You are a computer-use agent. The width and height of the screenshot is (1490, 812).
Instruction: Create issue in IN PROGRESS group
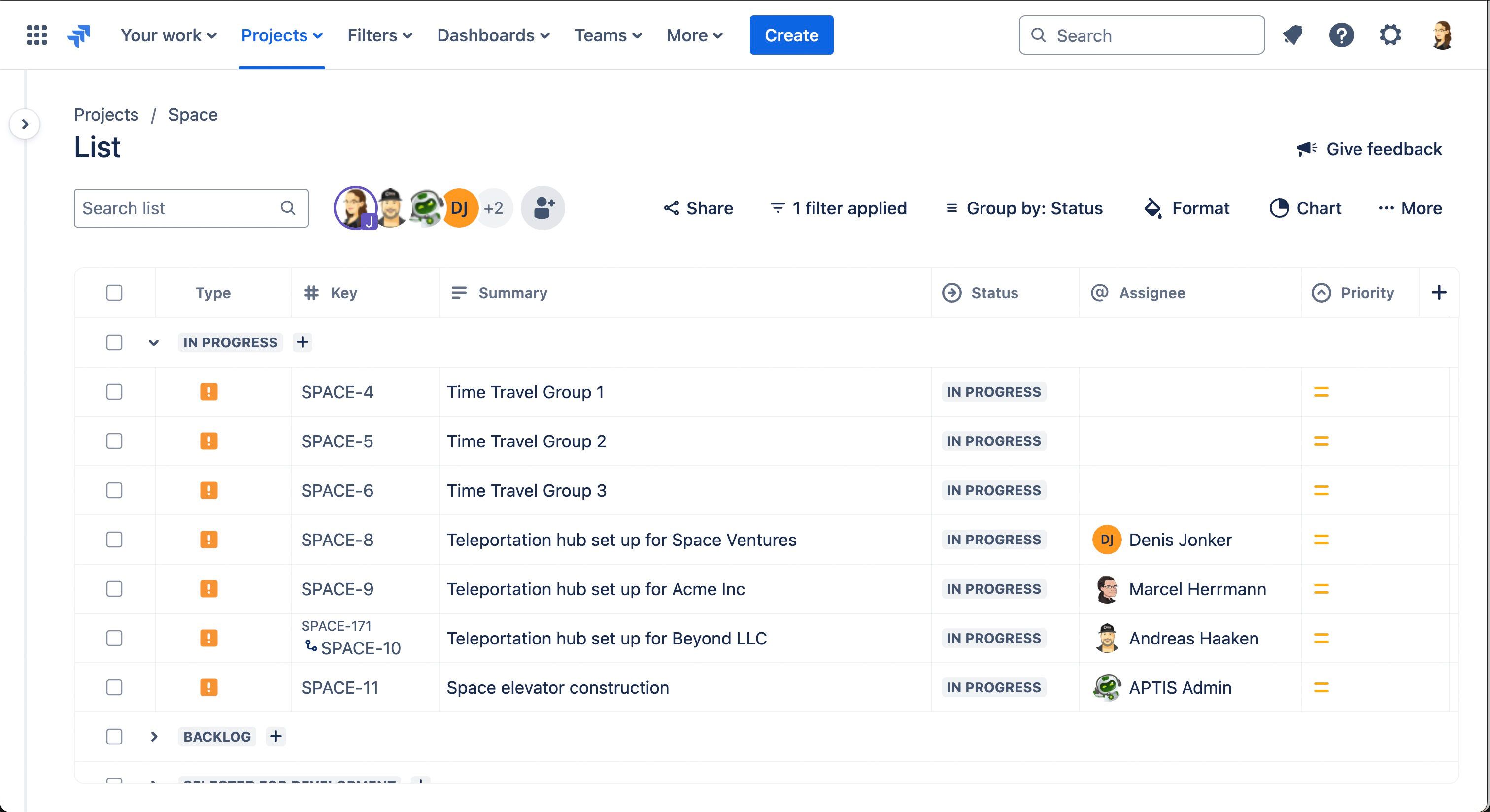pyautogui.click(x=303, y=342)
